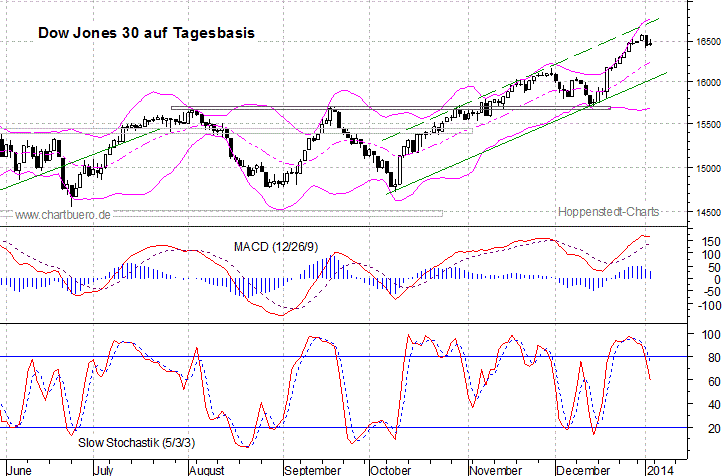Click the 16000 price axis value
Viewport: 723px width, 476px height.
(x=708, y=82)
